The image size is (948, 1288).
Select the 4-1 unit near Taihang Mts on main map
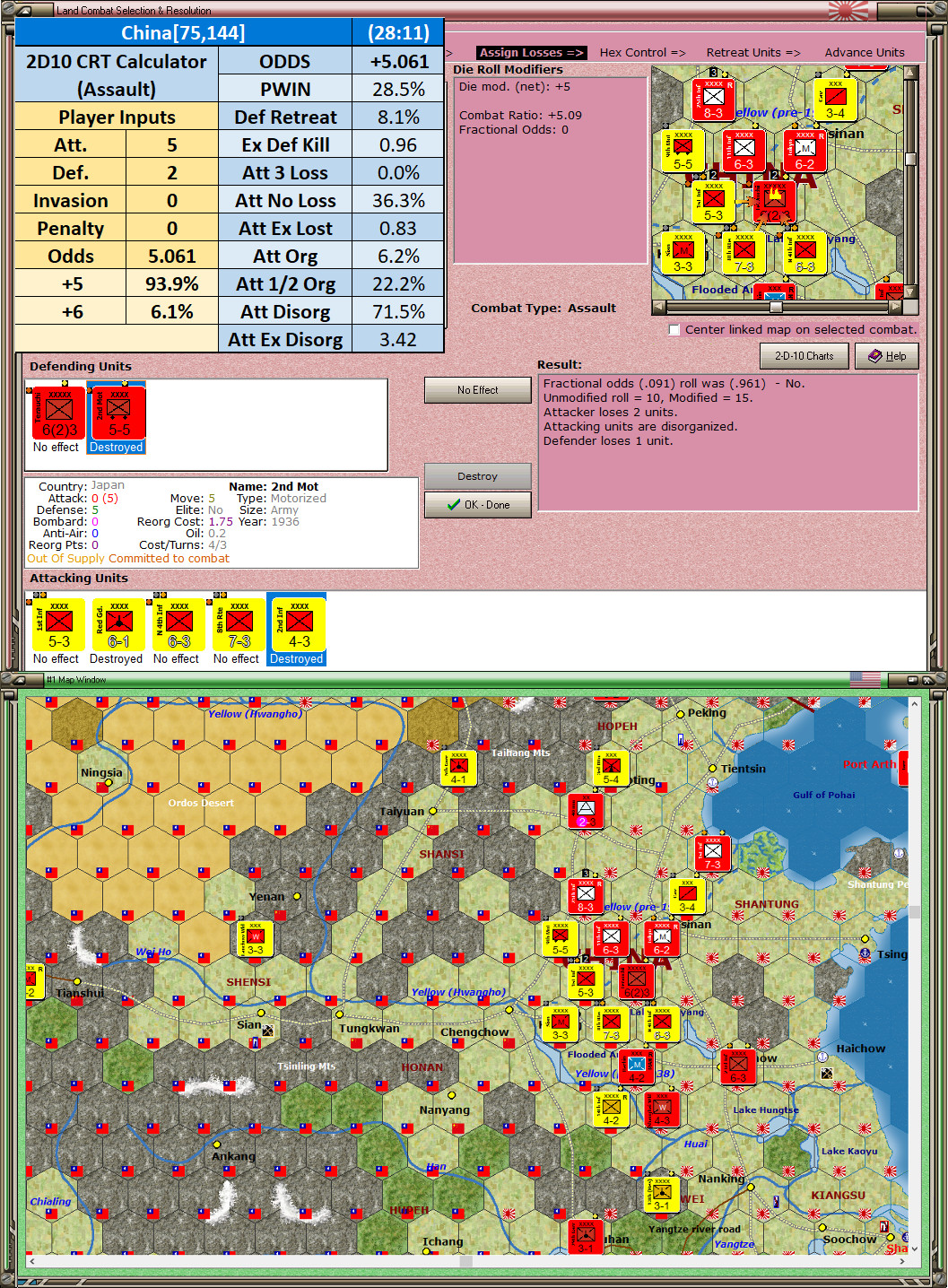[458, 769]
